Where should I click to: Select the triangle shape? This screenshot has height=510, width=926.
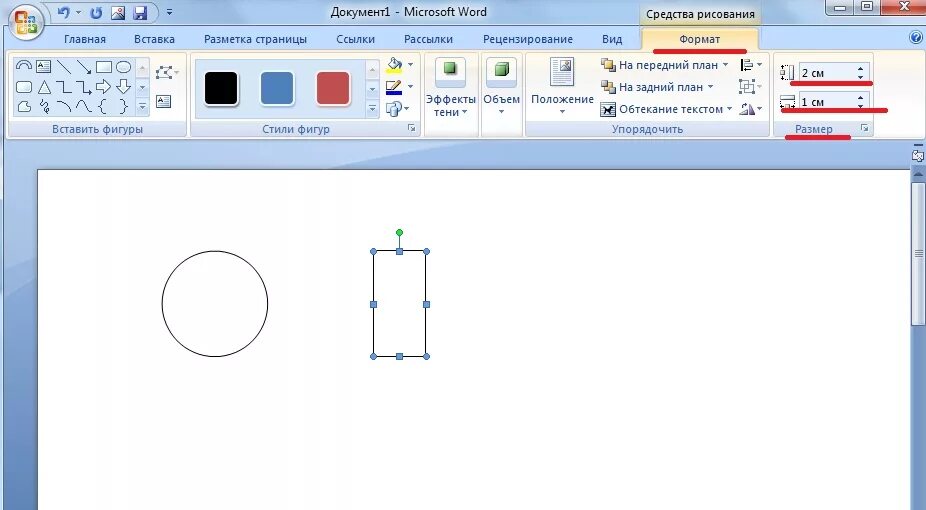click(44, 87)
